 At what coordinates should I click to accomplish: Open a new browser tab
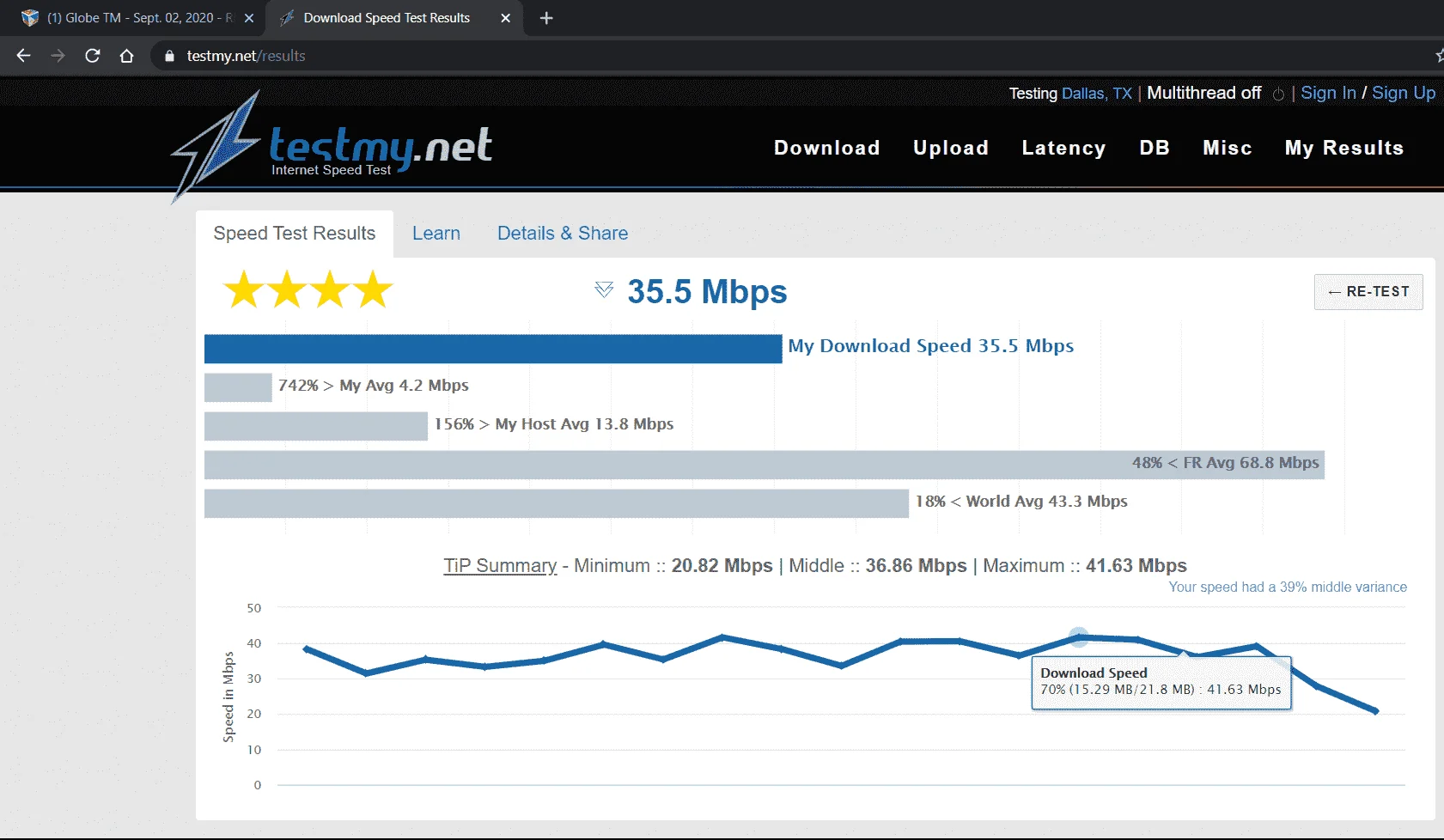(546, 18)
